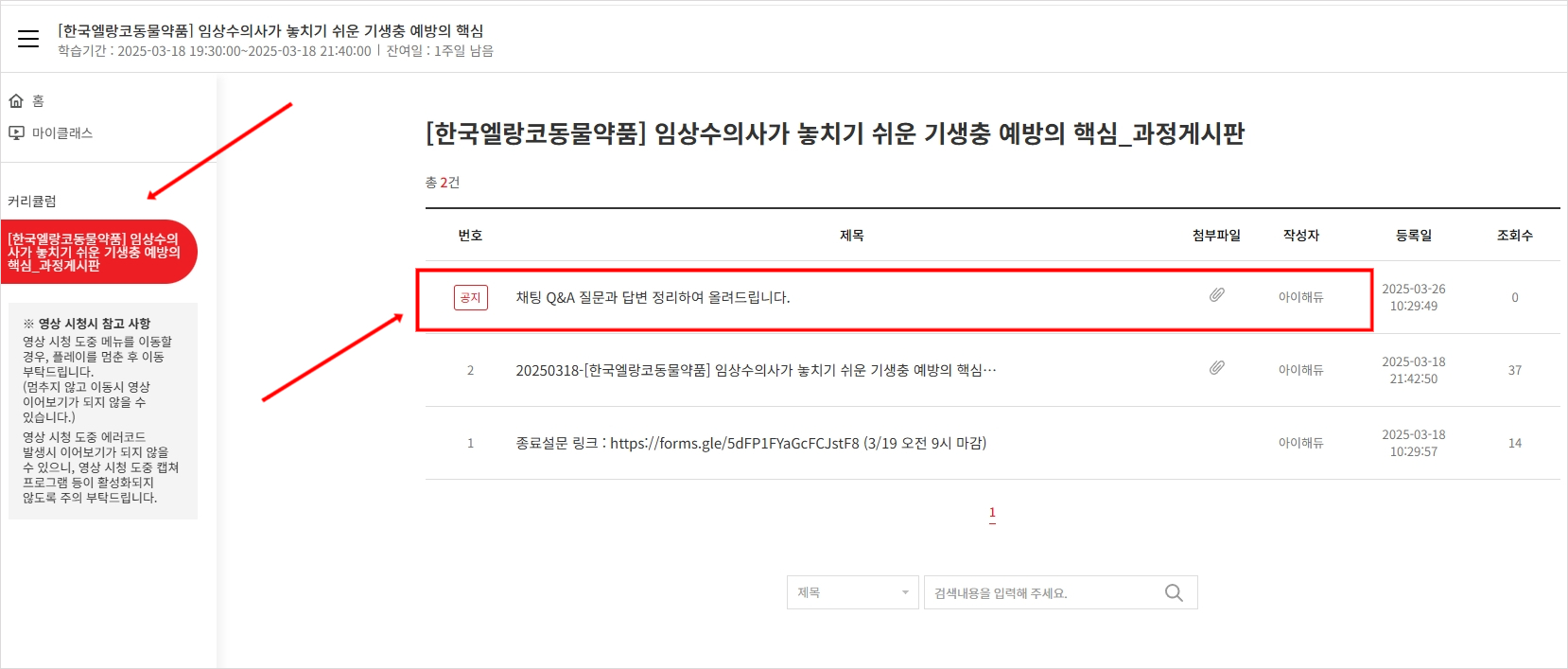
Task: Open attachment clip of the 공지 post
Action: [x=1217, y=295]
